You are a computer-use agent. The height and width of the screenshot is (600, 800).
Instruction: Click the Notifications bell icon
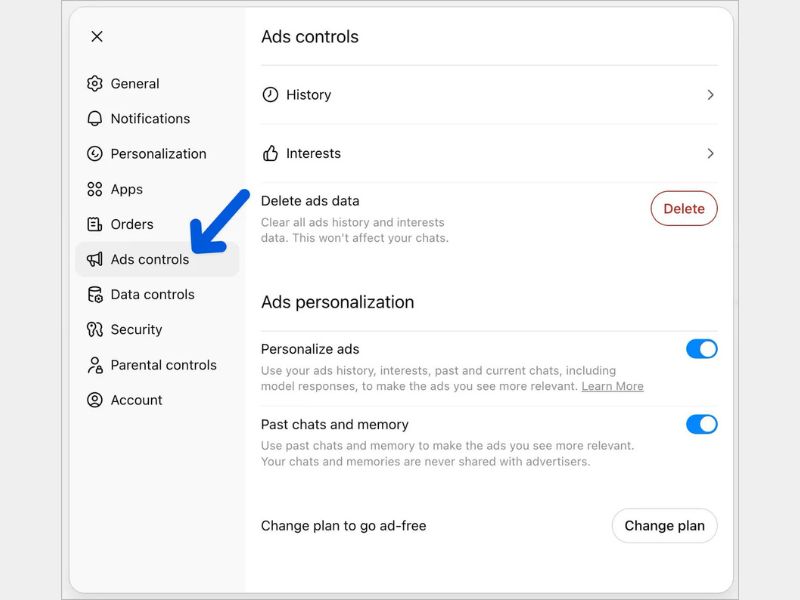(x=95, y=119)
